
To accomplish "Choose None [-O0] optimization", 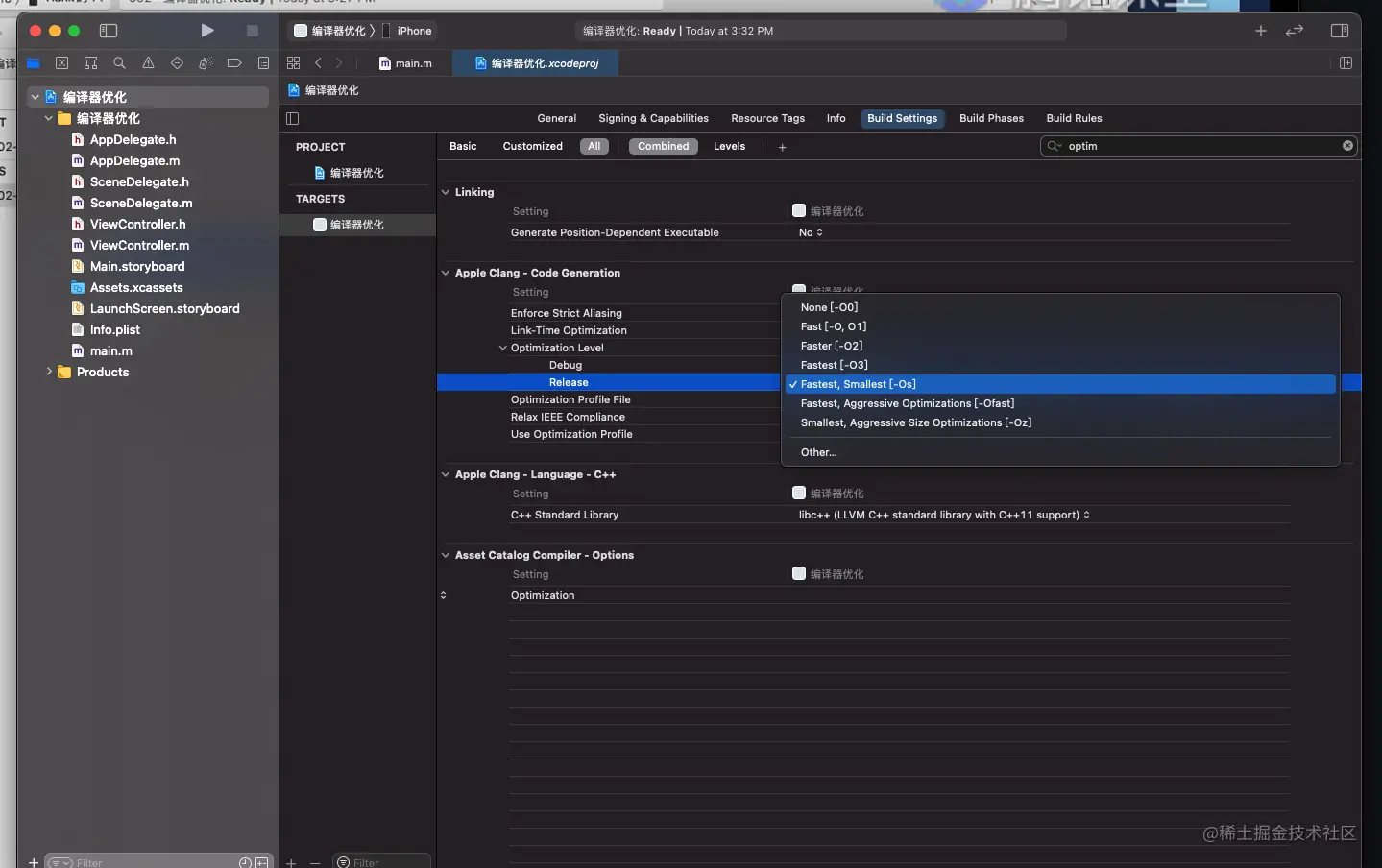I will point(1060,307).
